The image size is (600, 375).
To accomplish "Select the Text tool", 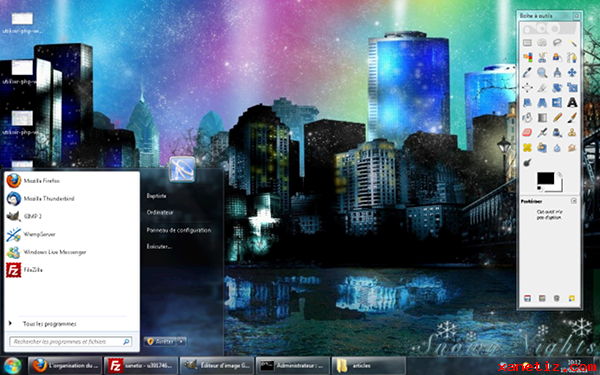I will pos(572,103).
